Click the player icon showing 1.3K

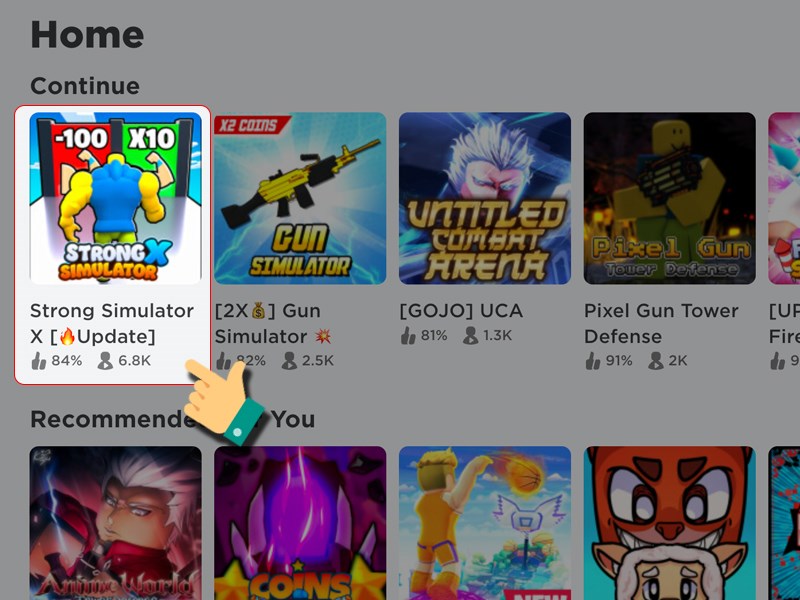pyautogui.click(x=470, y=336)
